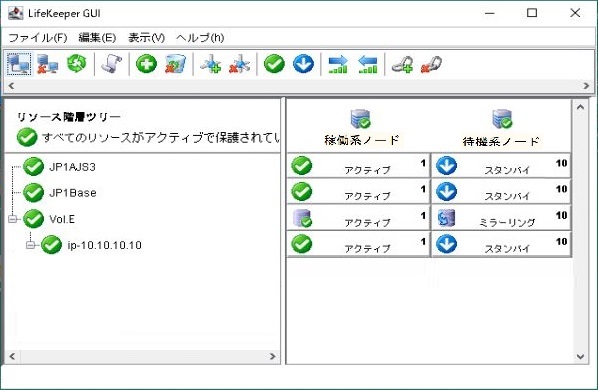This screenshot has width=598, height=390.
Task: Select JP1AJS3 in the resource tree
Action: click(x=72, y=167)
